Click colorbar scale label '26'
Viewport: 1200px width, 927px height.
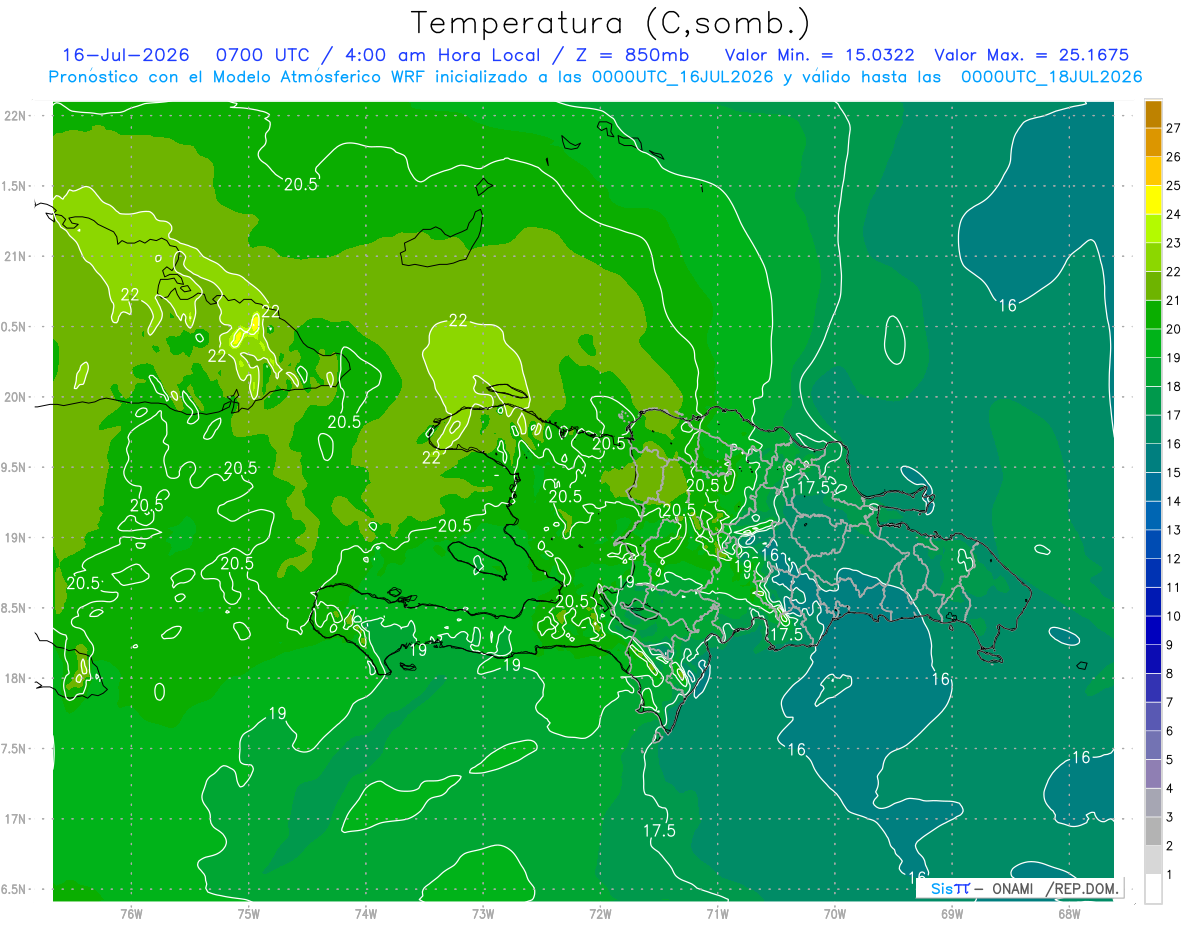pyautogui.click(x=1174, y=157)
